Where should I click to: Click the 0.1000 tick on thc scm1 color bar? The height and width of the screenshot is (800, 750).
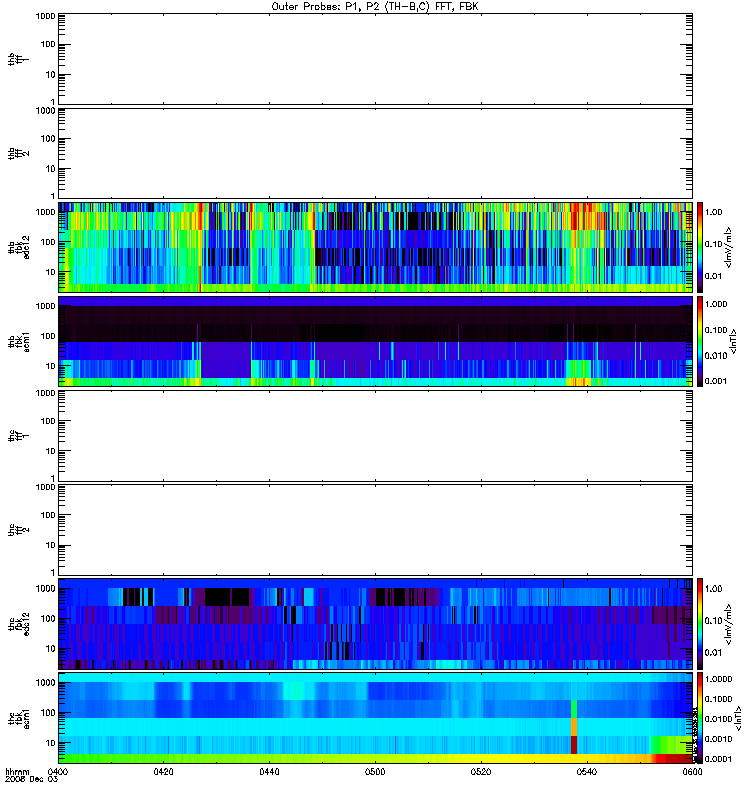(x=718, y=699)
